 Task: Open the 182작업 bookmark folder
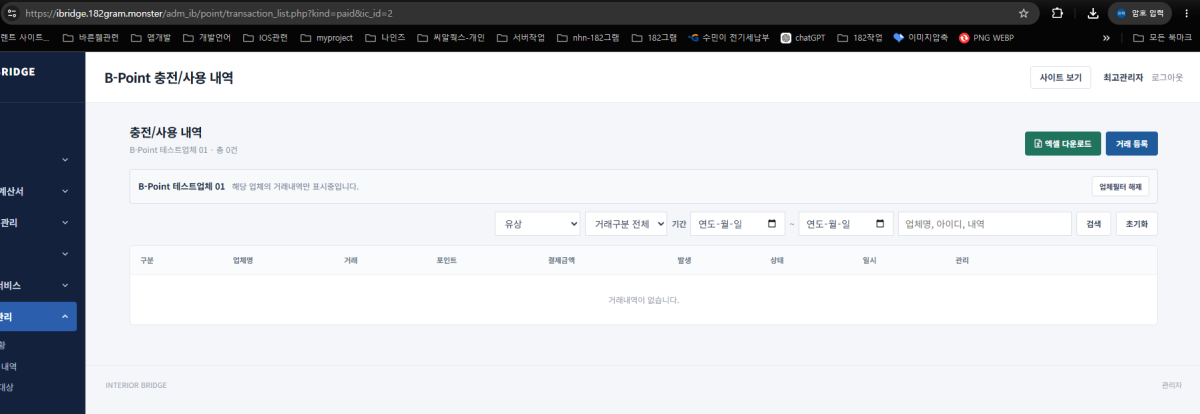(859, 37)
